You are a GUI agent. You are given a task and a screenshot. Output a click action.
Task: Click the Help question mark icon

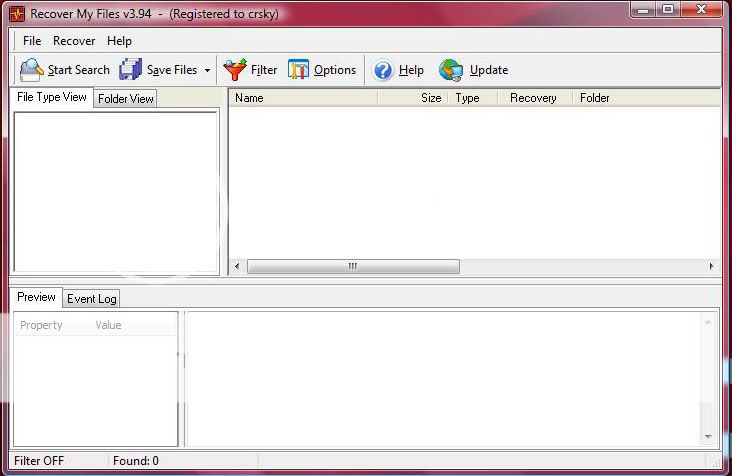[383, 70]
